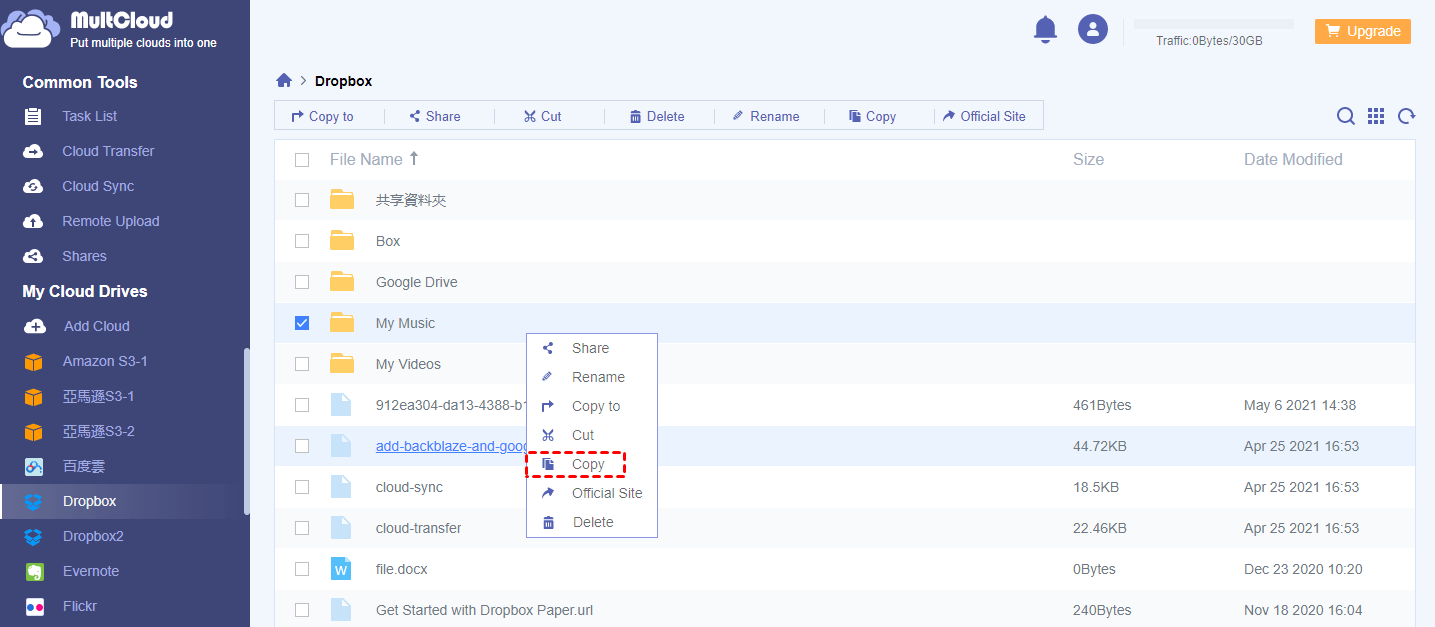Choose Rename in the context menu
Image resolution: width=1435 pixels, height=627 pixels.
[x=591, y=377]
